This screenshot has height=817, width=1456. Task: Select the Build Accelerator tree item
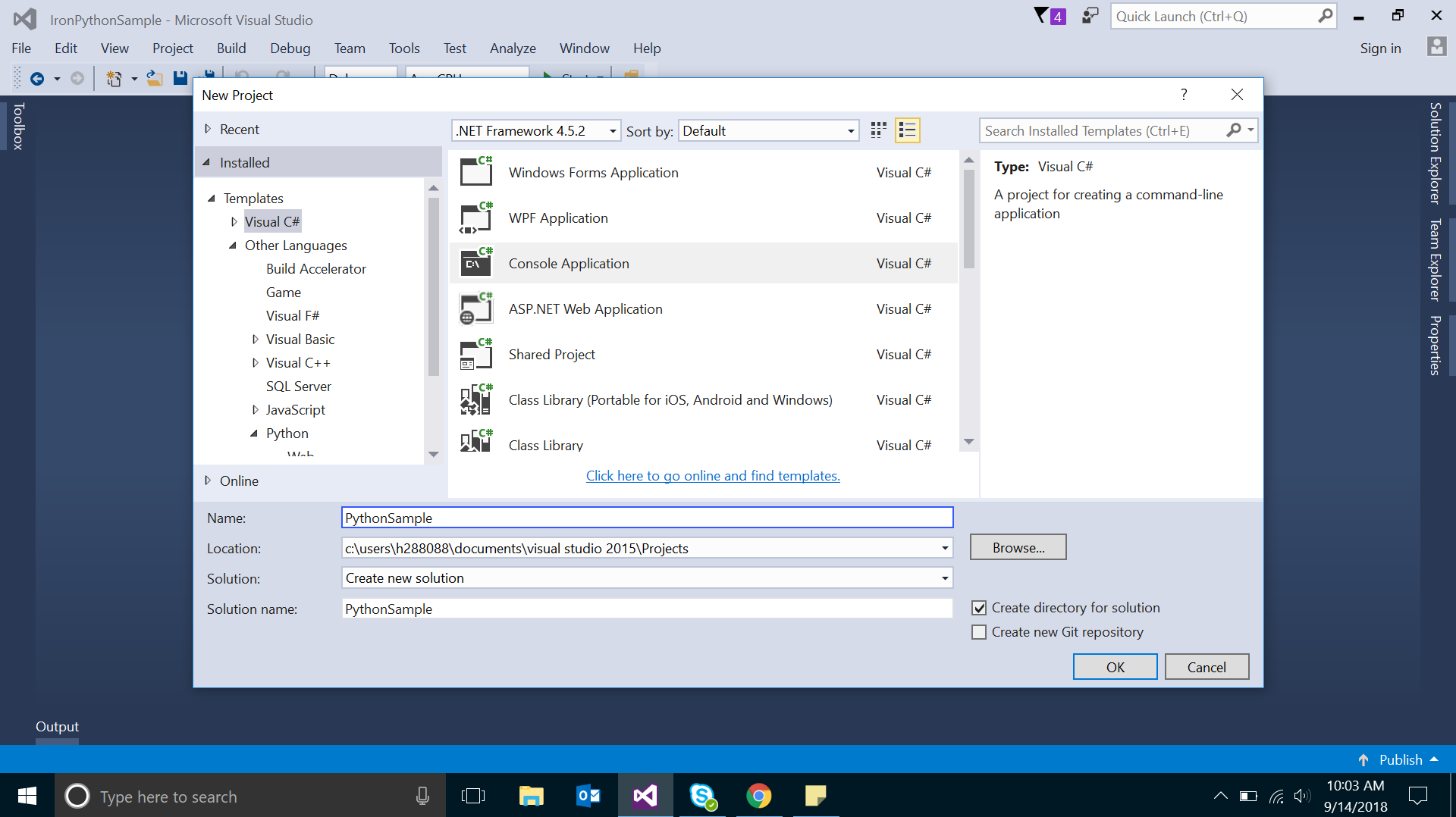pos(315,268)
